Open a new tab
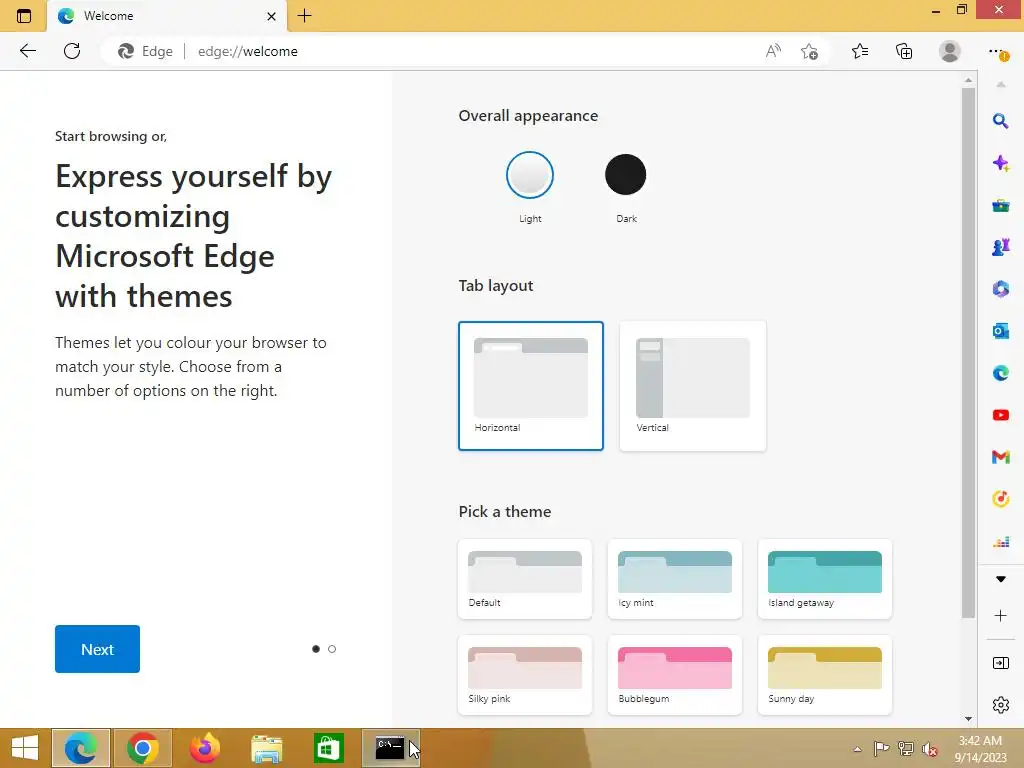Screen dimensions: 1024x768 (x=304, y=16)
